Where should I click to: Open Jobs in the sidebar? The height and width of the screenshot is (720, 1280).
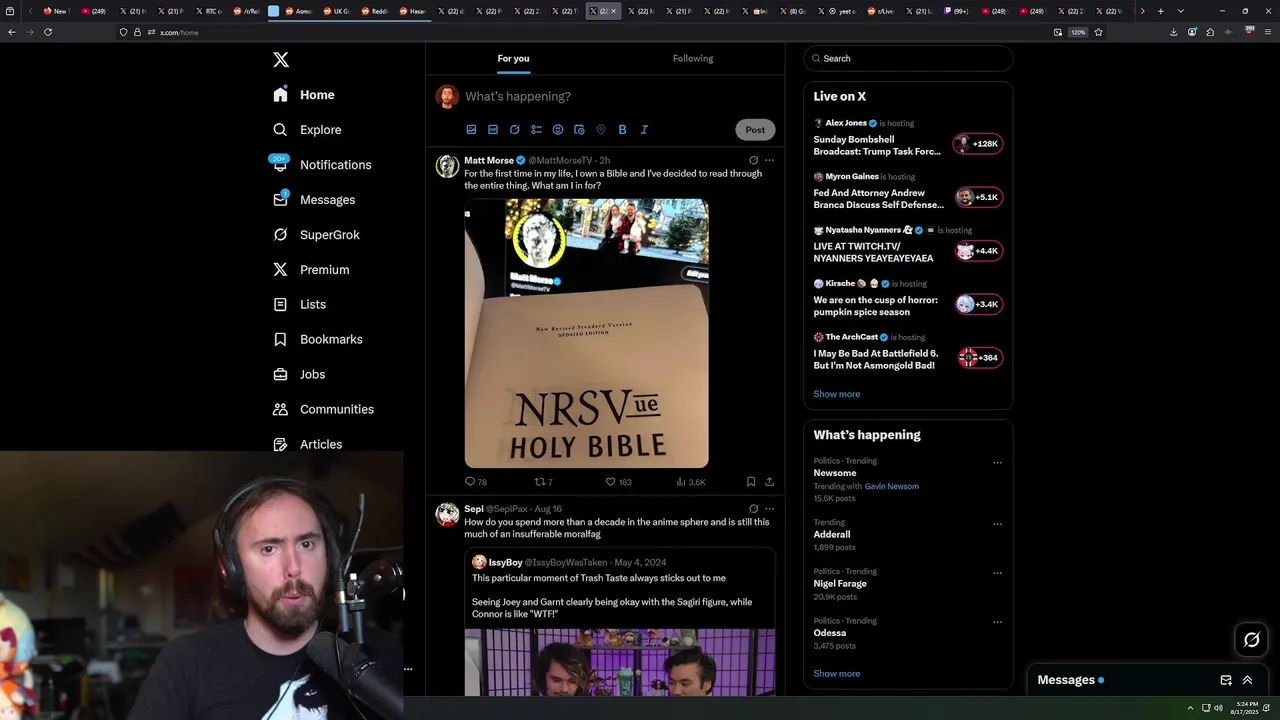pyautogui.click(x=299, y=375)
